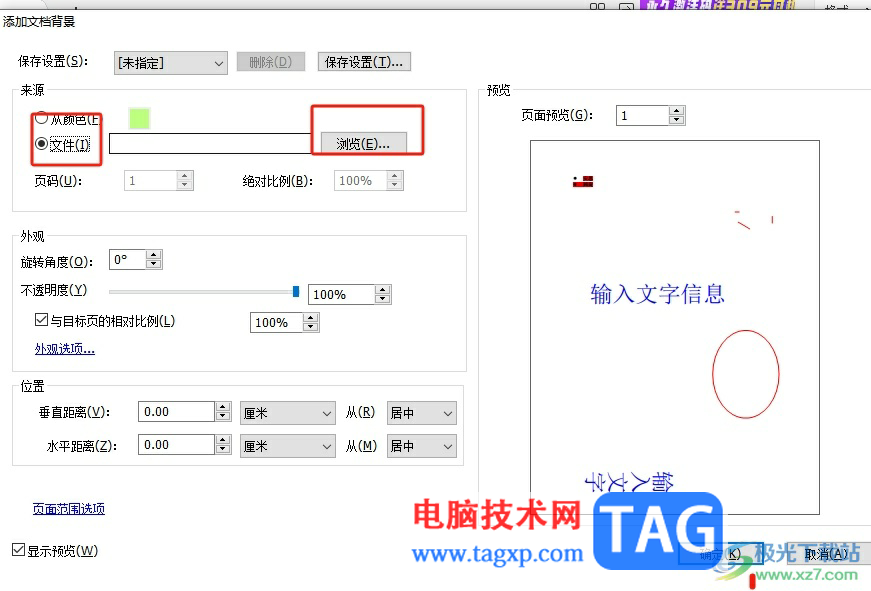Click the page preview thumbnail
Image resolution: width=871 pixels, height=591 pixels.
point(675,327)
